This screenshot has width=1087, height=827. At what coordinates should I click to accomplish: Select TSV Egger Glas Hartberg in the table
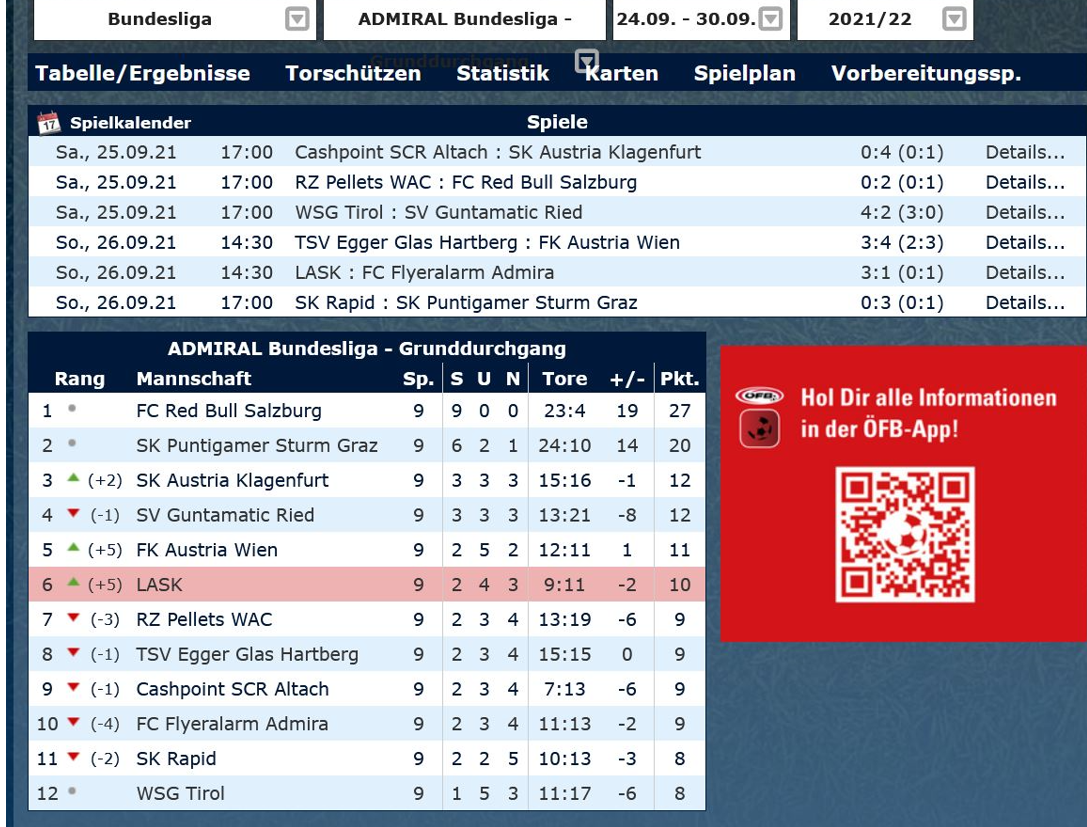[x=247, y=654]
